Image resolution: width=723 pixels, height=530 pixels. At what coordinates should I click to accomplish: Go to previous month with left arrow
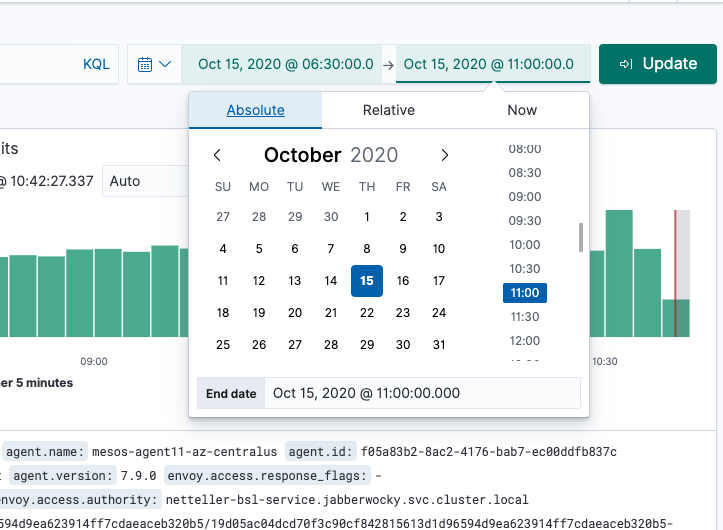pos(217,155)
